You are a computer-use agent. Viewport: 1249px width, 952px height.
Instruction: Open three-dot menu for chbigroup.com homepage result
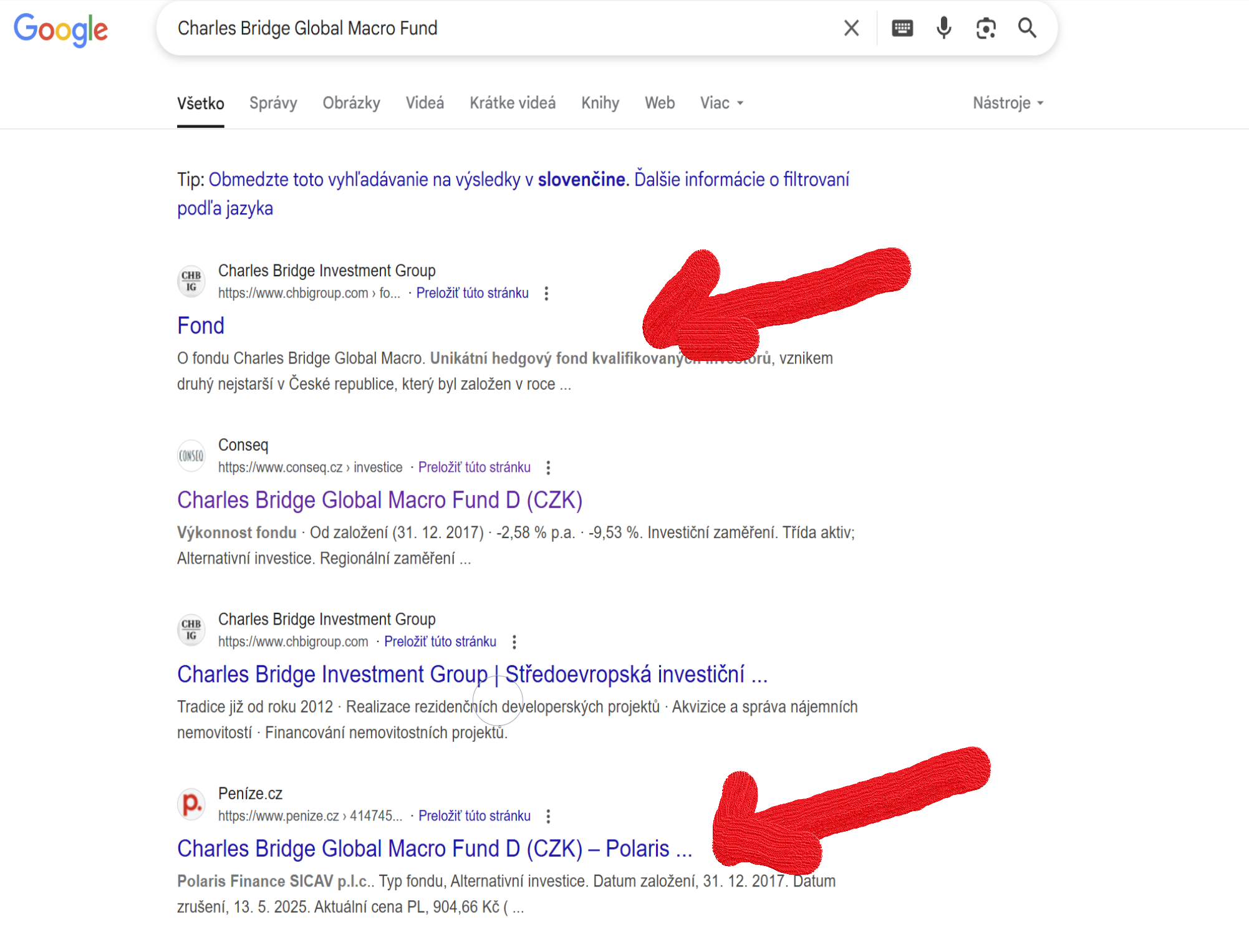point(514,642)
